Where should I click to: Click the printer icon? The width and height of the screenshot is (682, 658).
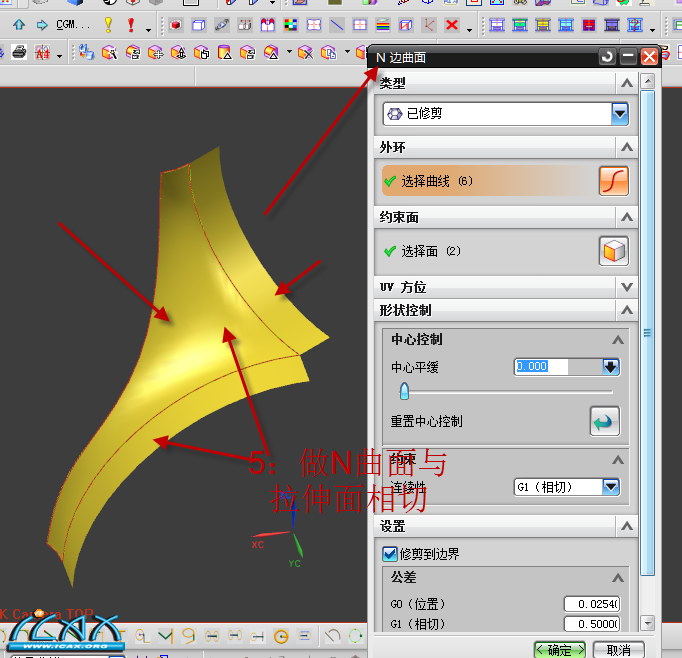pyautogui.click(x=19, y=53)
